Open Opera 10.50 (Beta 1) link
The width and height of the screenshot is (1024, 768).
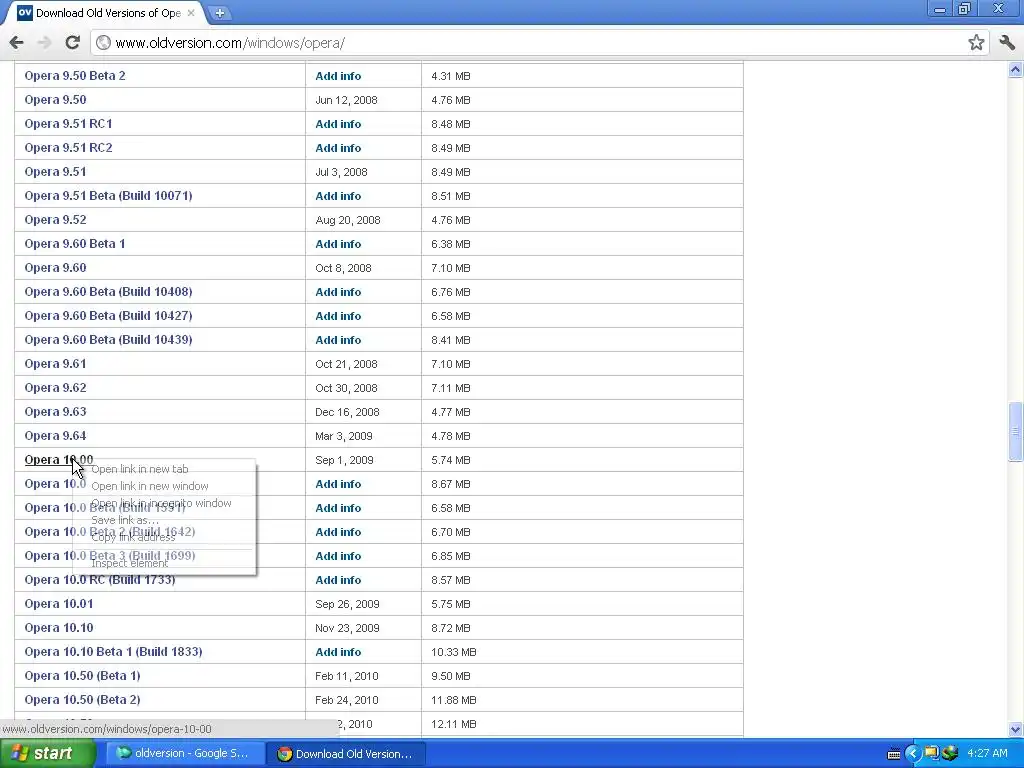82,676
